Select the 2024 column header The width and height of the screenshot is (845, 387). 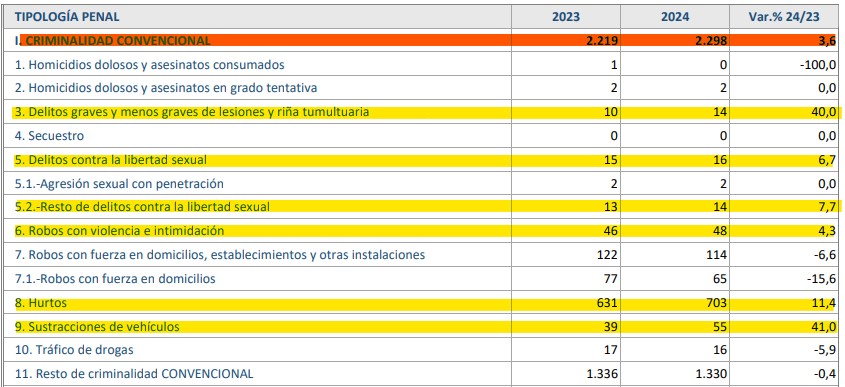pyautogui.click(x=675, y=17)
